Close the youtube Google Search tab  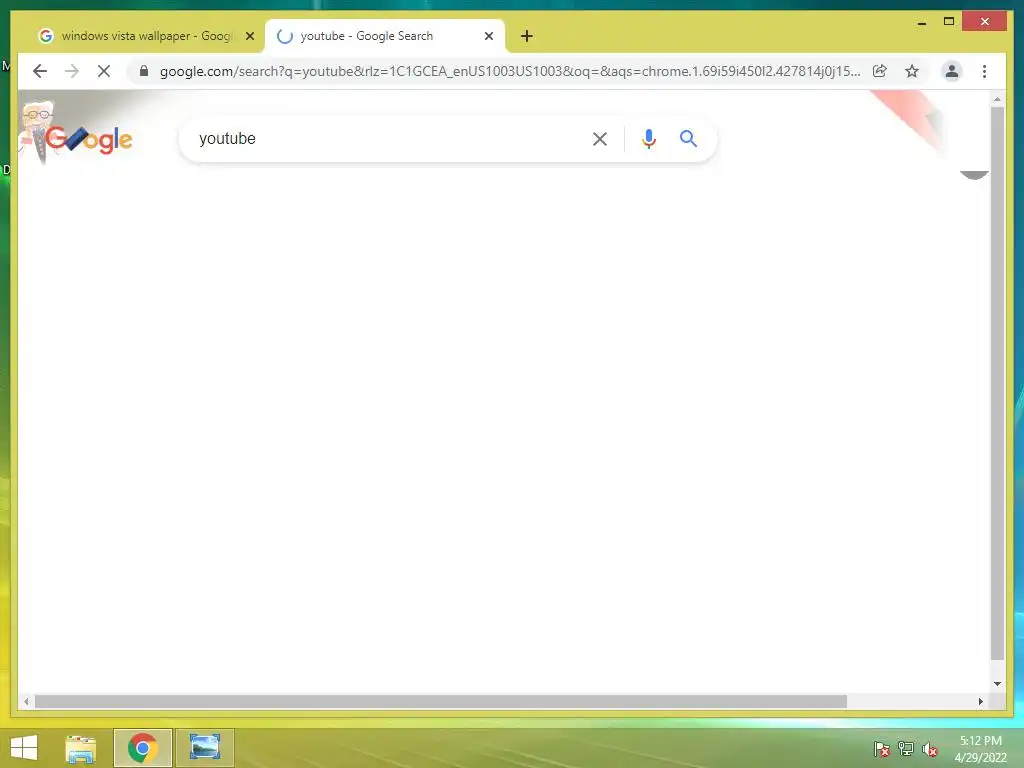coord(488,36)
